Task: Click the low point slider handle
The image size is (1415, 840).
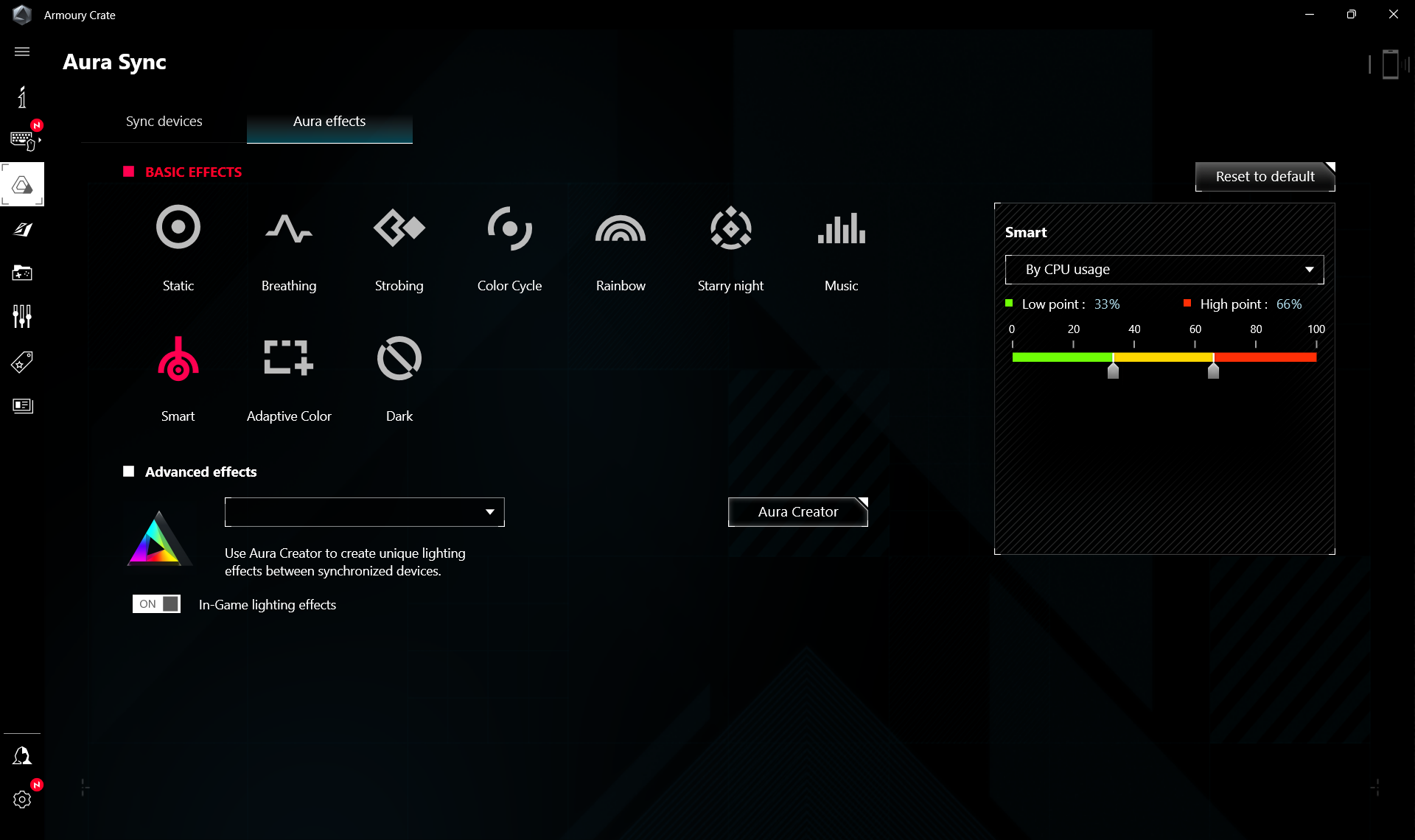Action: [x=1114, y=370]
